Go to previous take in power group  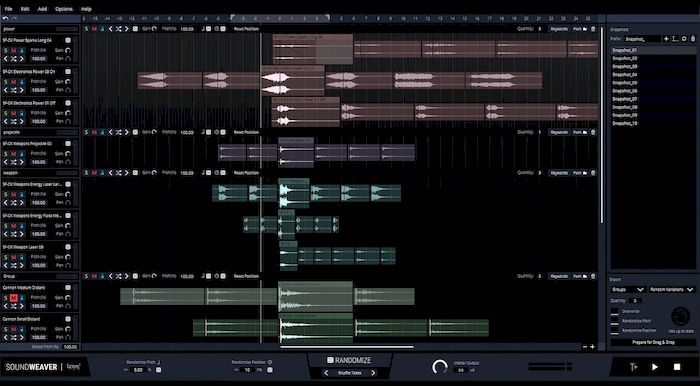click(x=110, y=29)
